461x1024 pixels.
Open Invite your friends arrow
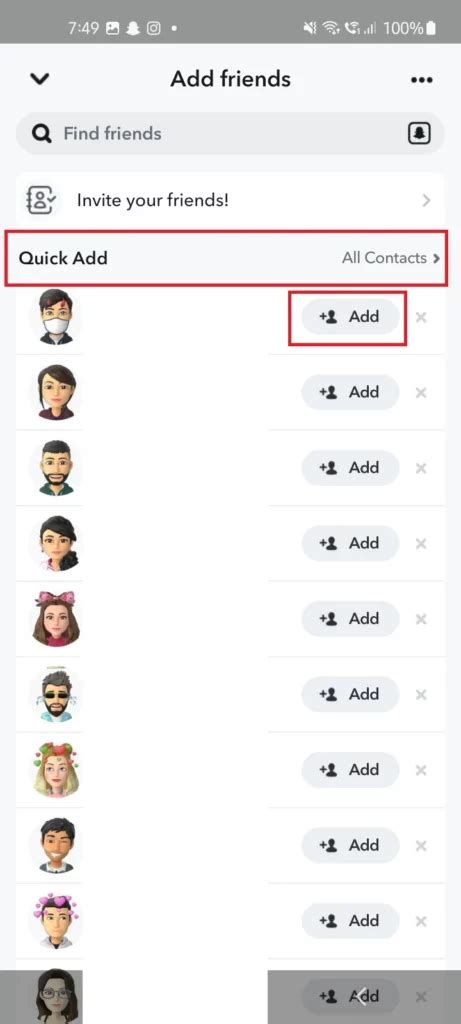click(426, 200)
